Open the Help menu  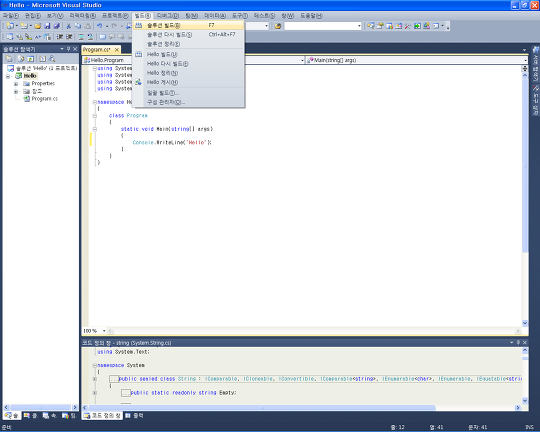(x=311, y=16)
